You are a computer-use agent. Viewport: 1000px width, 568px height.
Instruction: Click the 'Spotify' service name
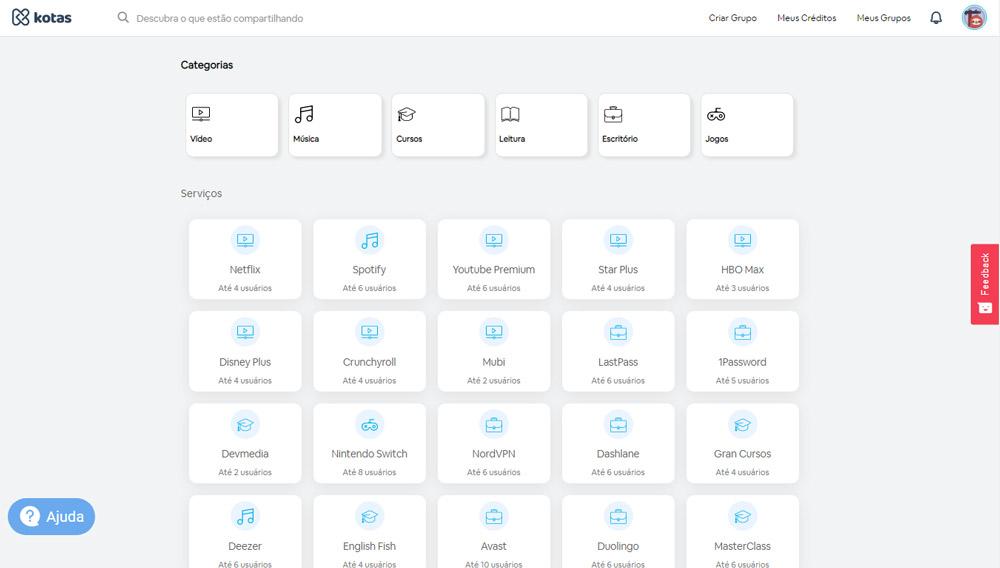(369, 270)
